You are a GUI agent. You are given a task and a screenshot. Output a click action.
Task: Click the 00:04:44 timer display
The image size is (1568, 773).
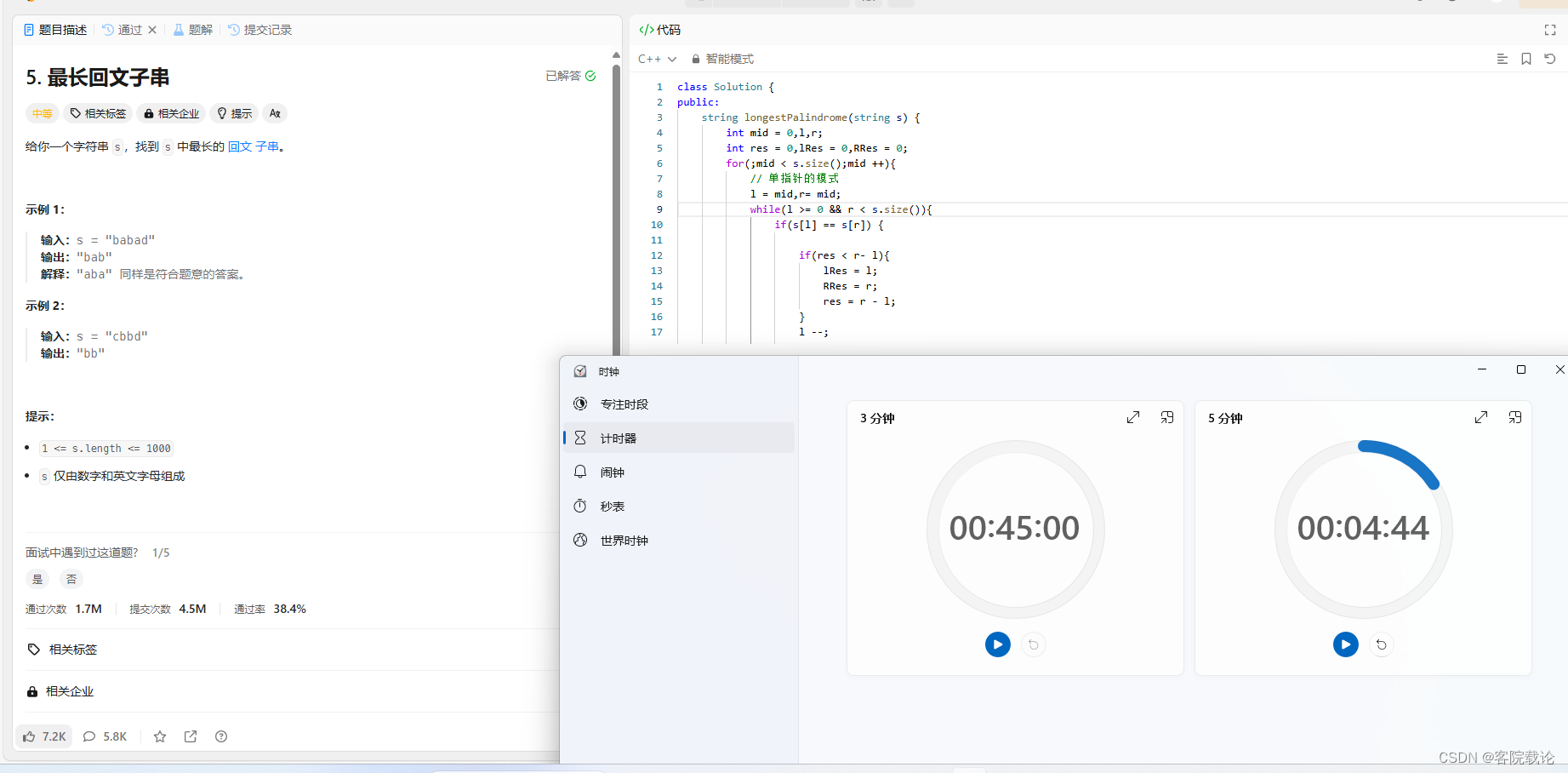click(x=1363, y=529)
